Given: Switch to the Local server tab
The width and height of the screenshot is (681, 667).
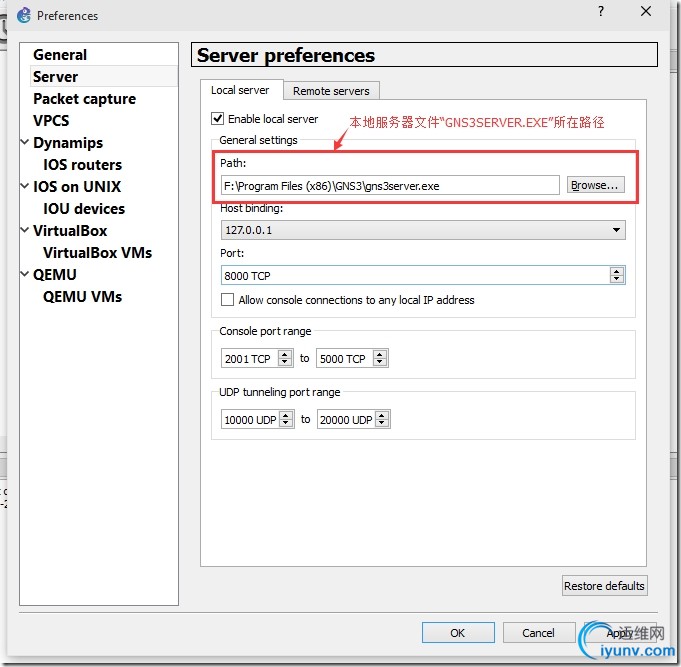Looking at the screenshot, I should pos(240,90).
